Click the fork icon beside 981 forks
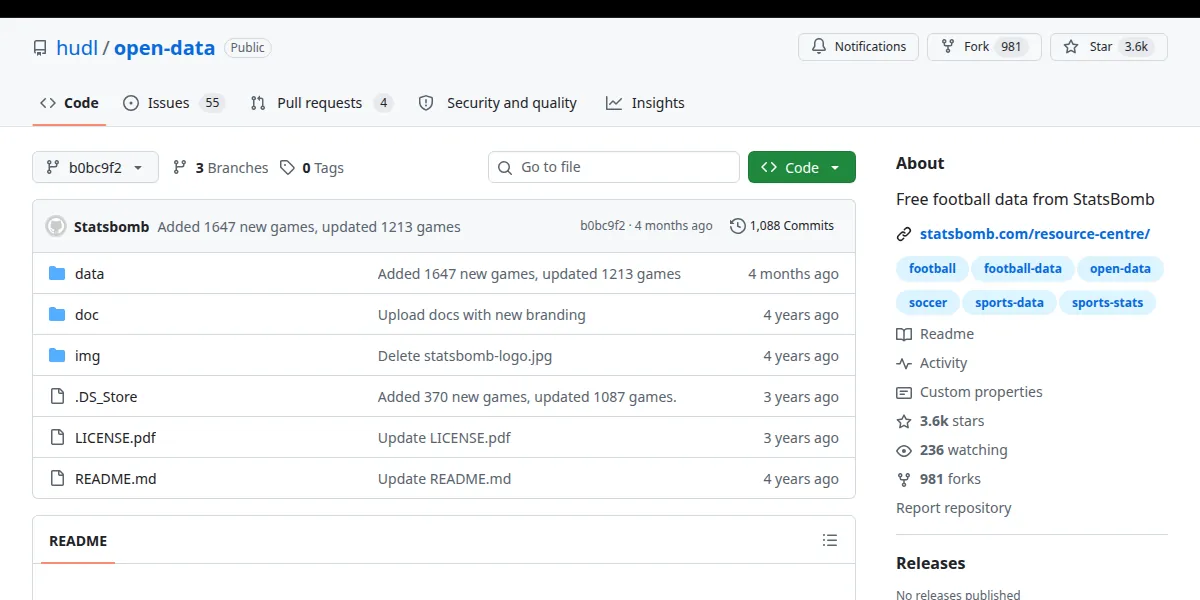The image size is (1200, 600). click(x=904, y=479)
